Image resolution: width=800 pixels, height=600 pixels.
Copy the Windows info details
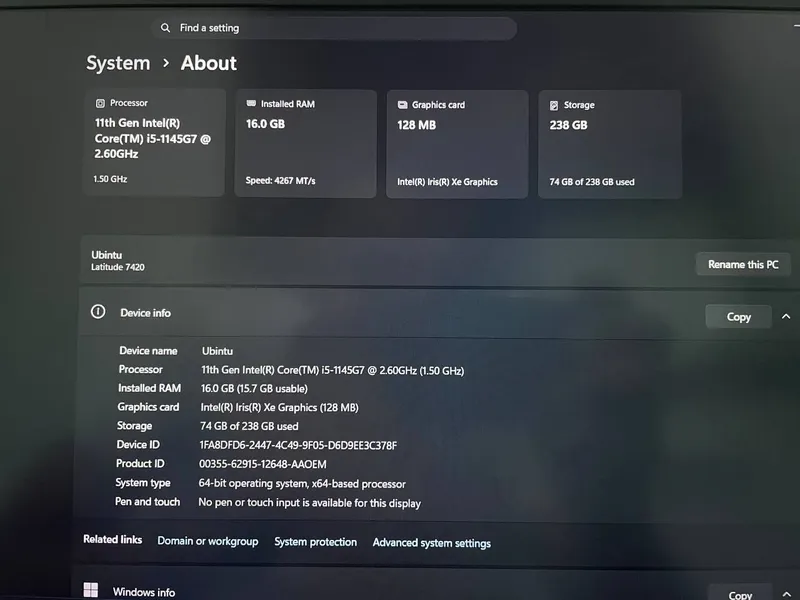(740, 594)
